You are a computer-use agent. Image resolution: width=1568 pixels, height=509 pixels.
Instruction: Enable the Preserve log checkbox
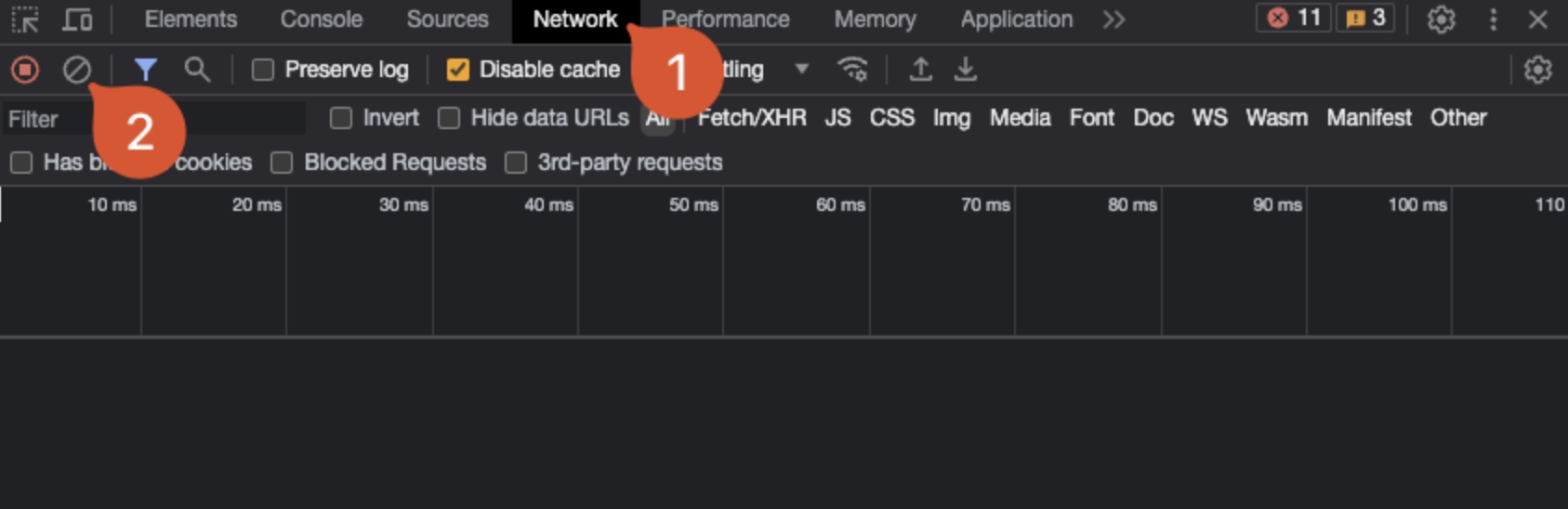(x=263, y=70)
